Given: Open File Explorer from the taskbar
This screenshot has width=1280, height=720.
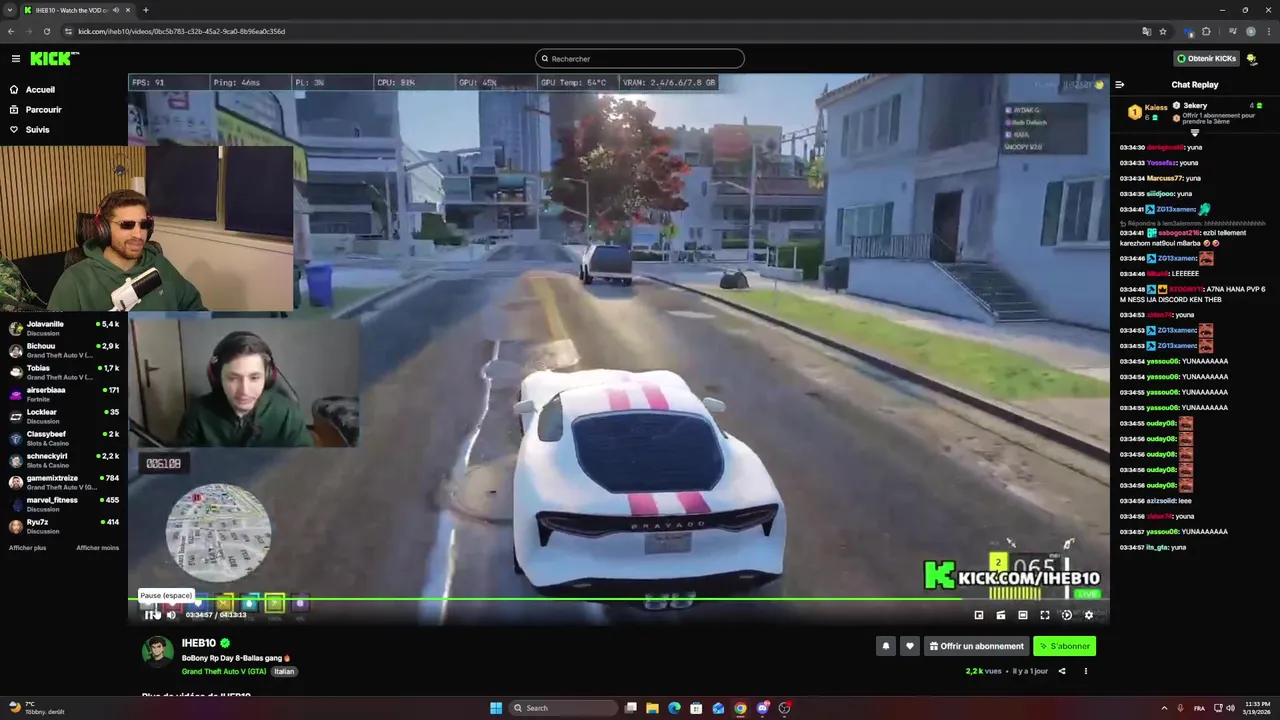Looking at the screenshot, I should click(652, 708).
